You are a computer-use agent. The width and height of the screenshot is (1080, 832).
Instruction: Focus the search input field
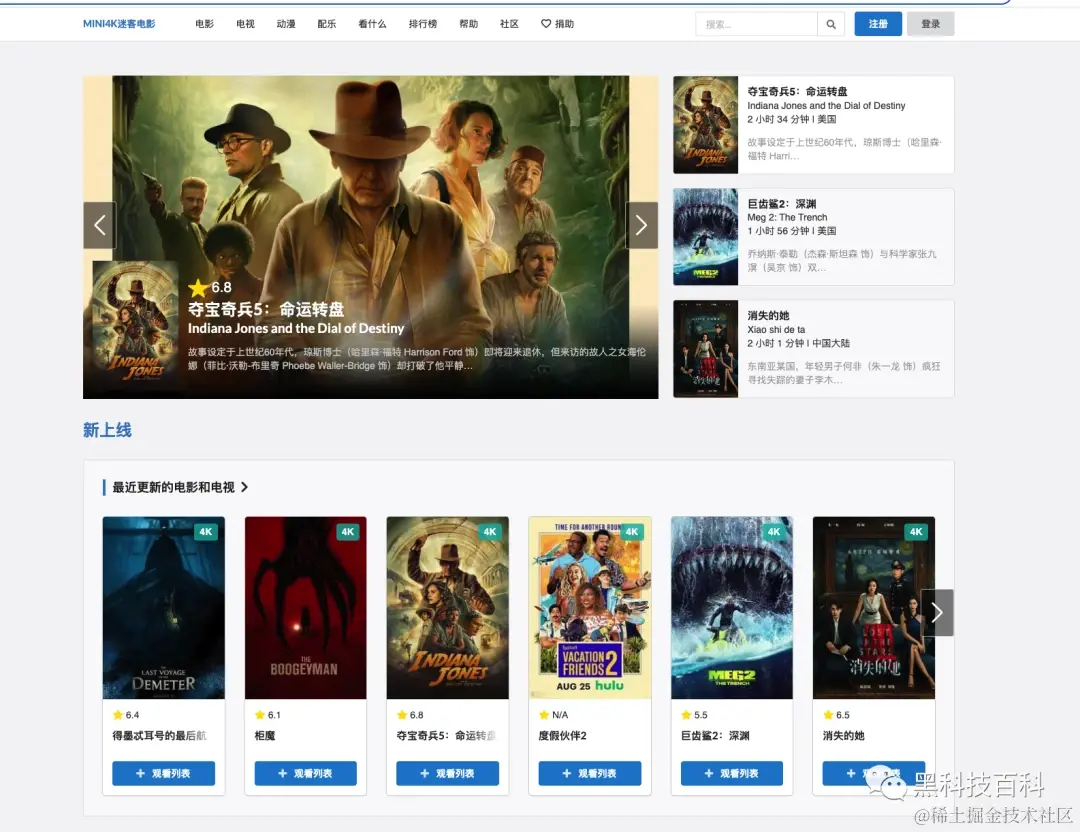click(x=756, y=24)
